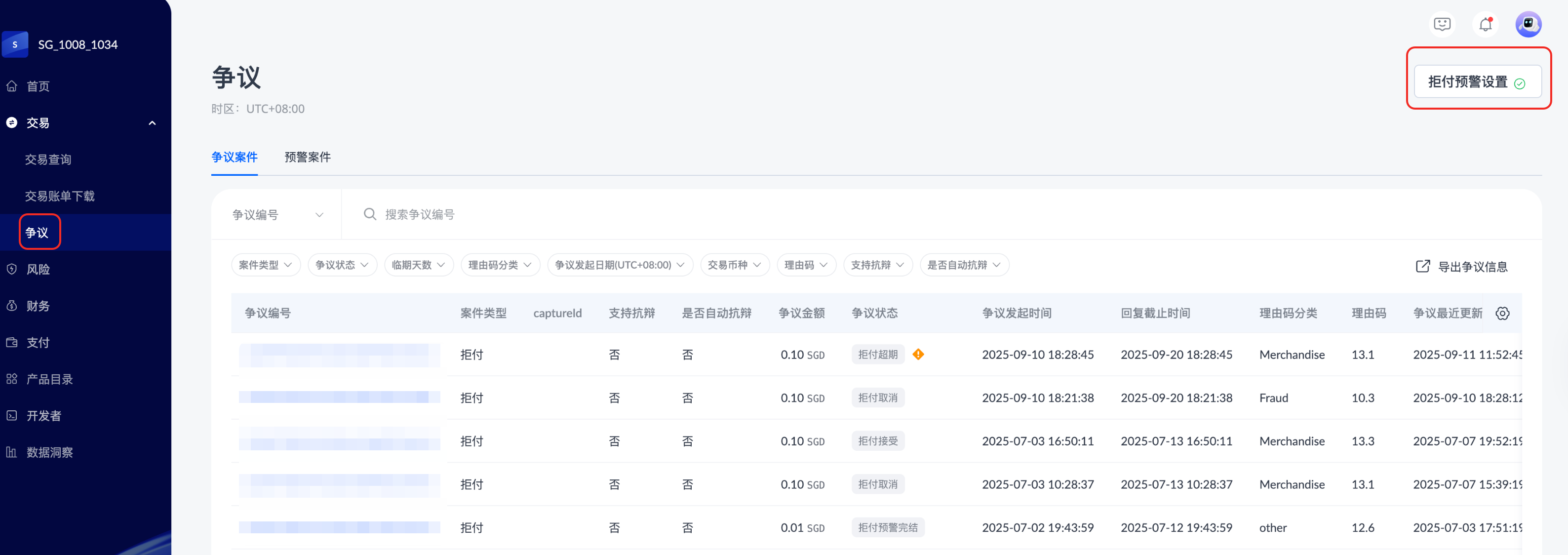The image size is (1568, 555).
Task: Open 风险 in the sidebar
Action: click(x=38, y=269)
